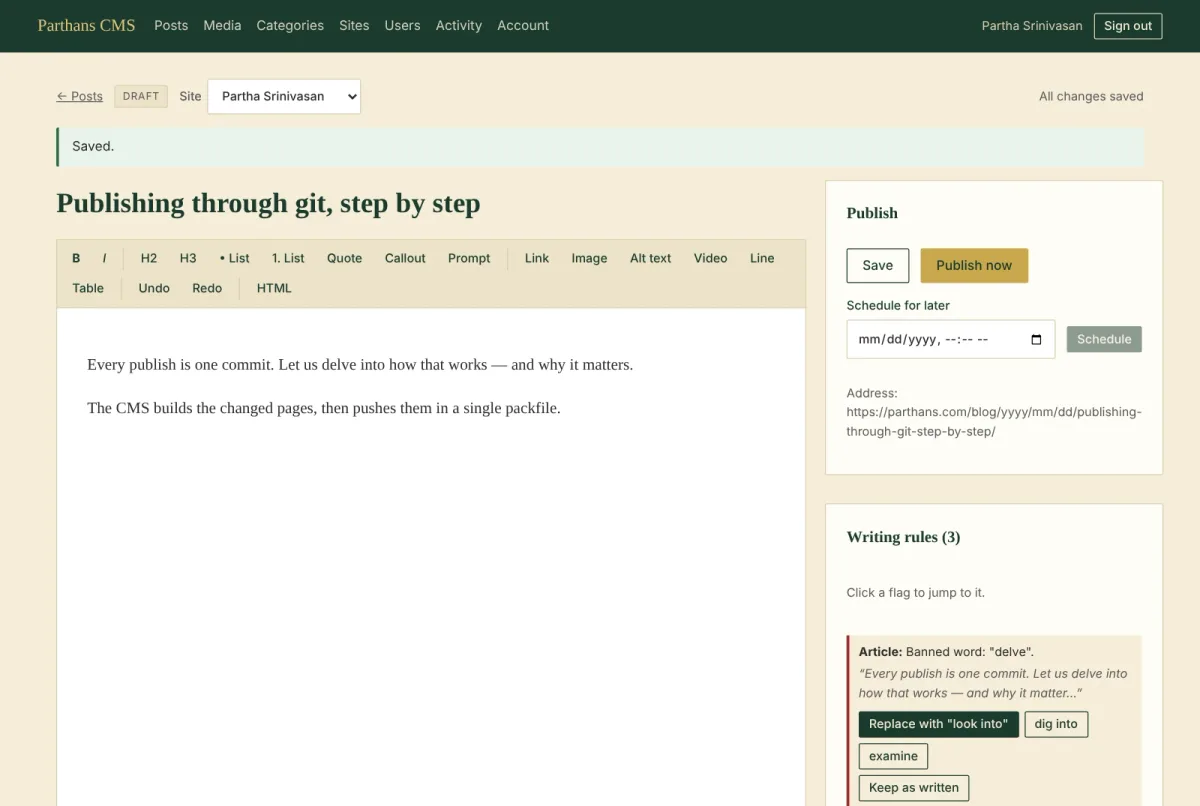This screenshot has height=806, width=1200.
Task: Click the "All changes saved" status
Action: pos(1091,96)
